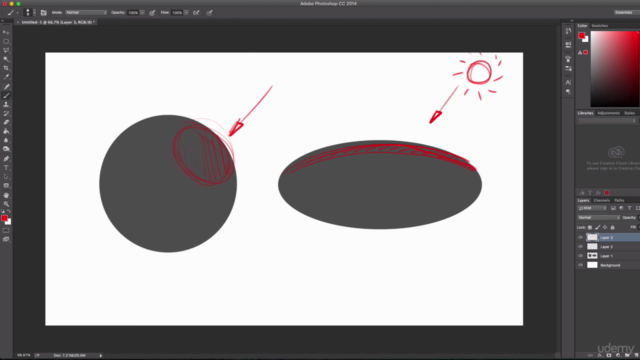Select the Eyedropper tool
Screen dimensions: 640x360
(6, 77)
